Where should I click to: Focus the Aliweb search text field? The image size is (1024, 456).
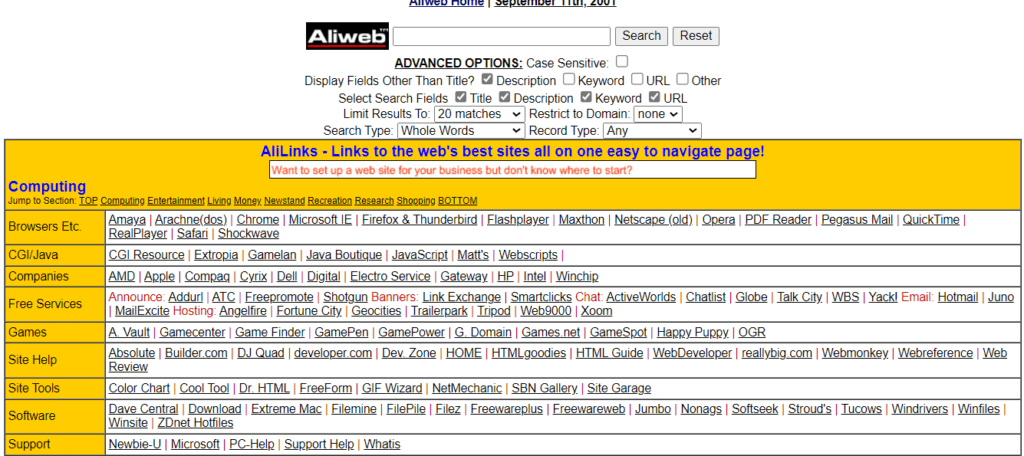(502, 36)
